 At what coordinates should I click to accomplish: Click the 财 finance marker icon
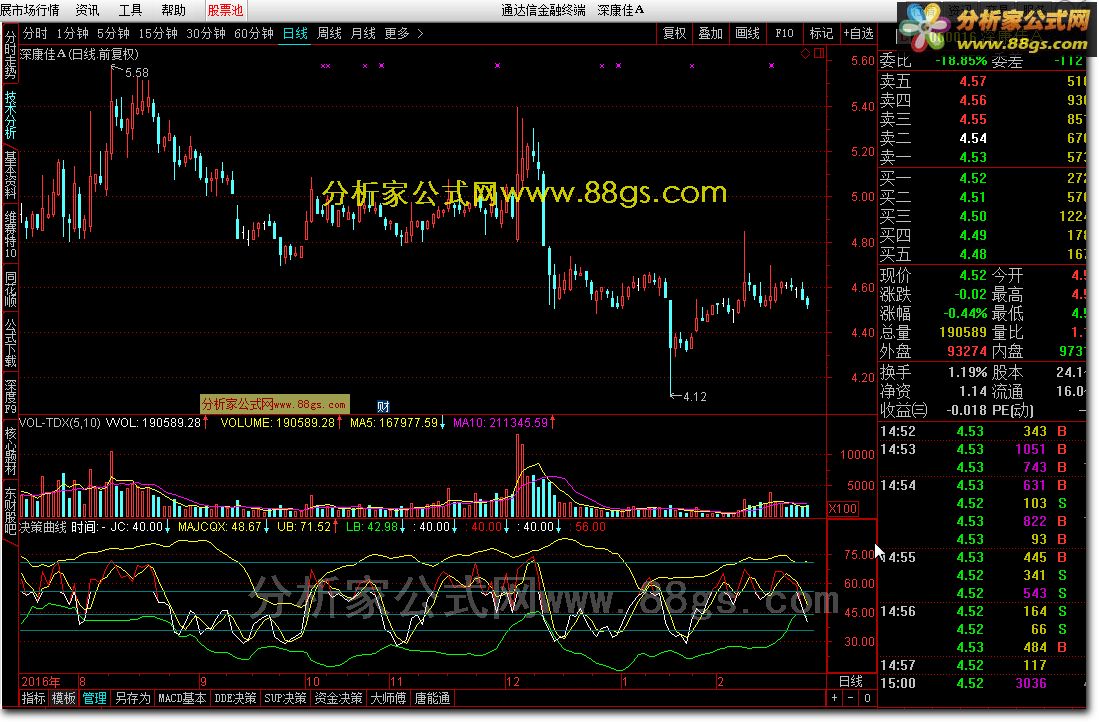[383, 406]
